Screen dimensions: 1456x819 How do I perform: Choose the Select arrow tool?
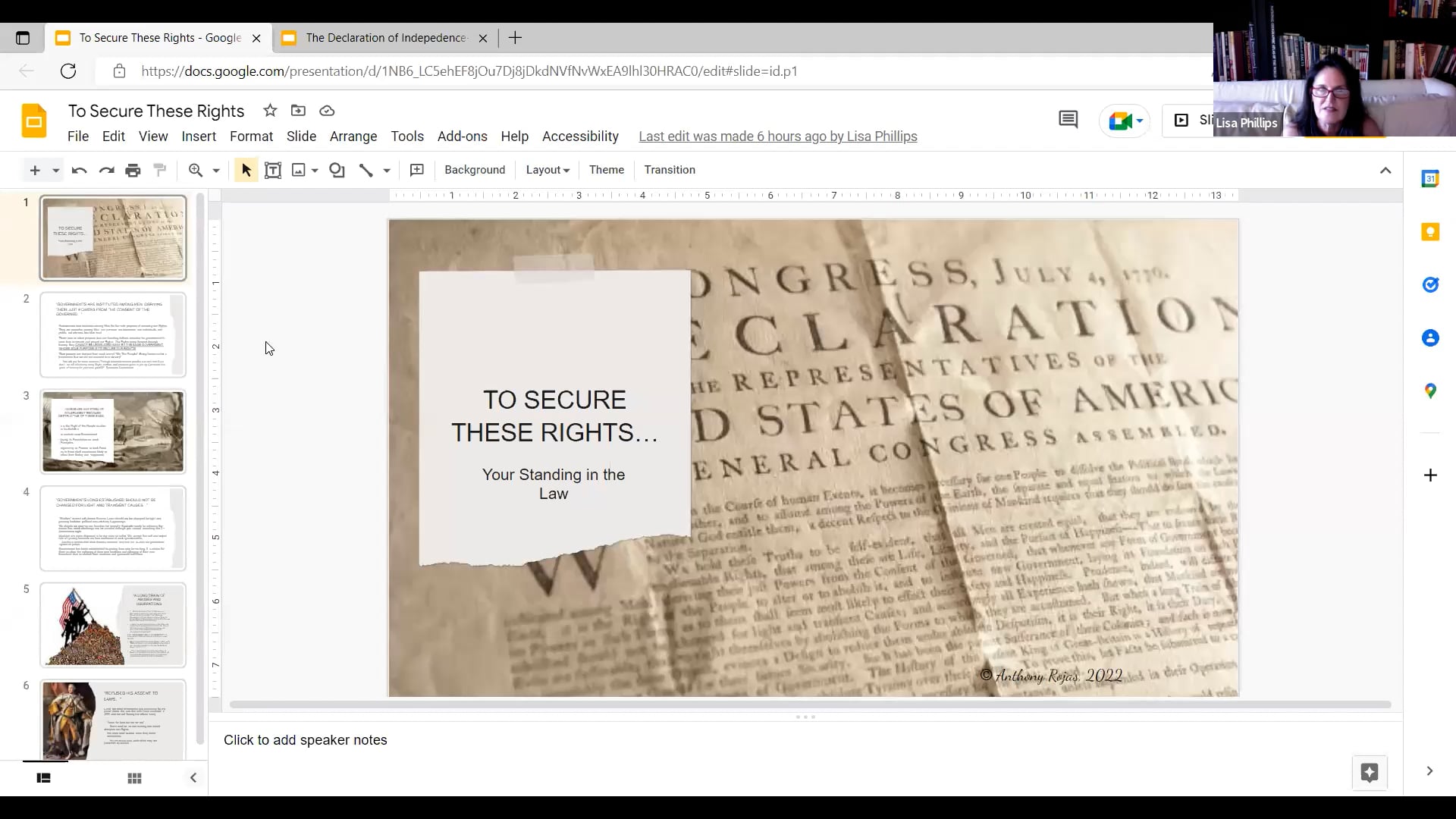tap(246, 170)
